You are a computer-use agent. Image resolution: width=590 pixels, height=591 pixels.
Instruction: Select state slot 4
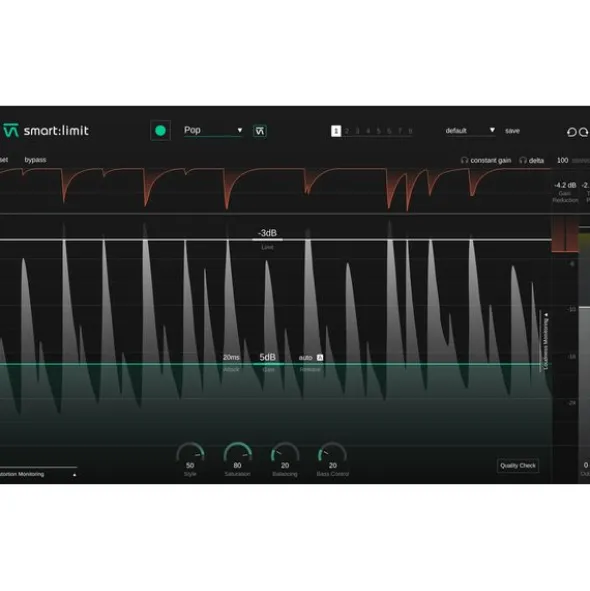(368, 131)
